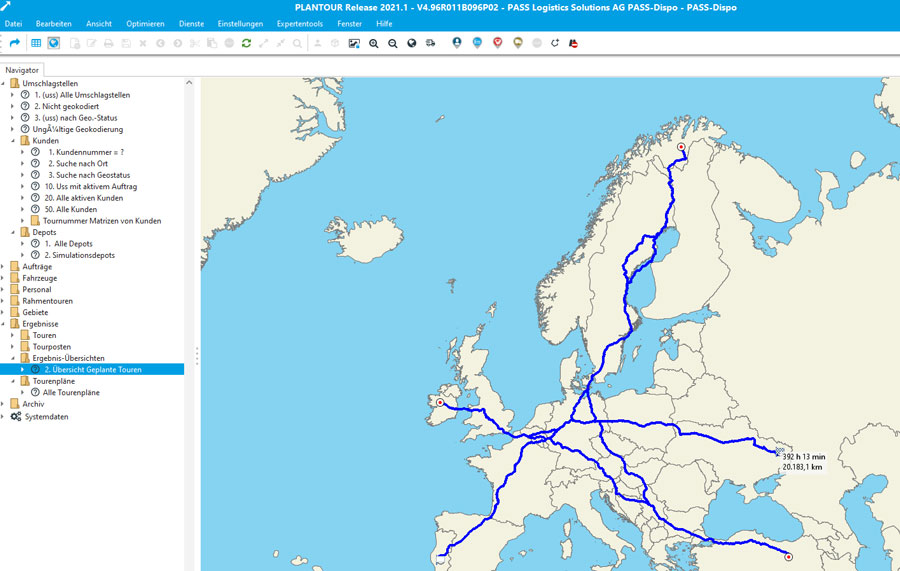Switch to table grid view icon
900x571 pixels.
tap(36, 43)
